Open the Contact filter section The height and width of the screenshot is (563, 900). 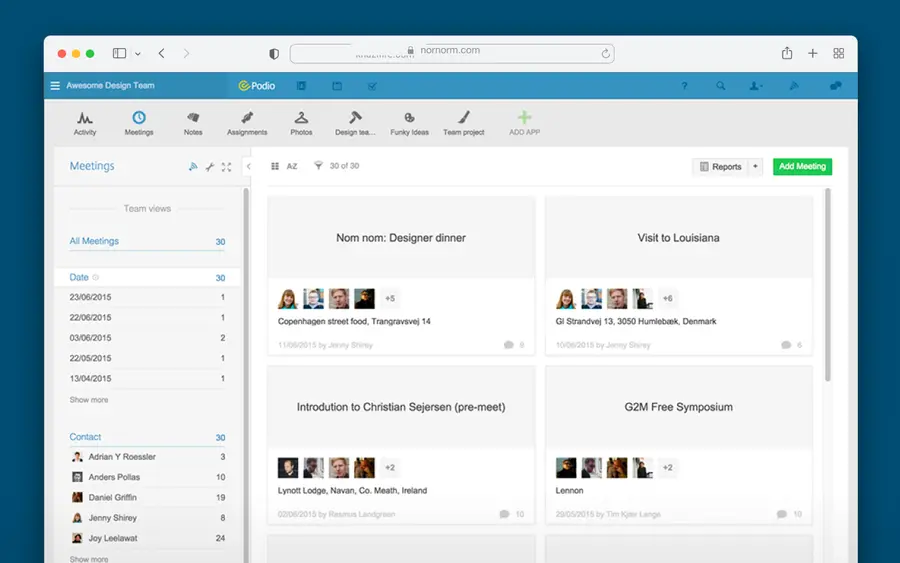coord(147,437)
